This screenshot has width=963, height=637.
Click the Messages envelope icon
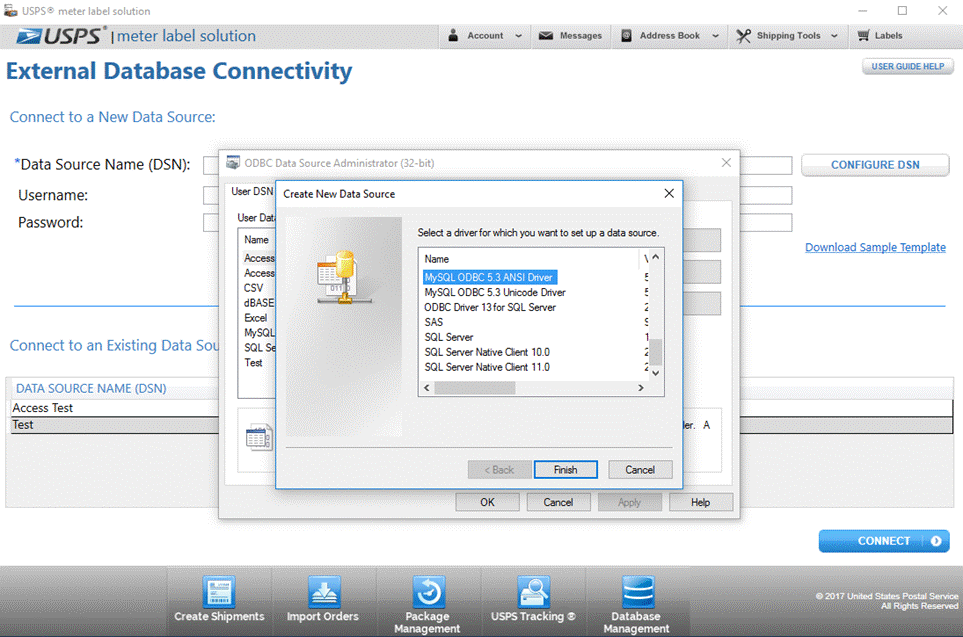click(545, 36)
